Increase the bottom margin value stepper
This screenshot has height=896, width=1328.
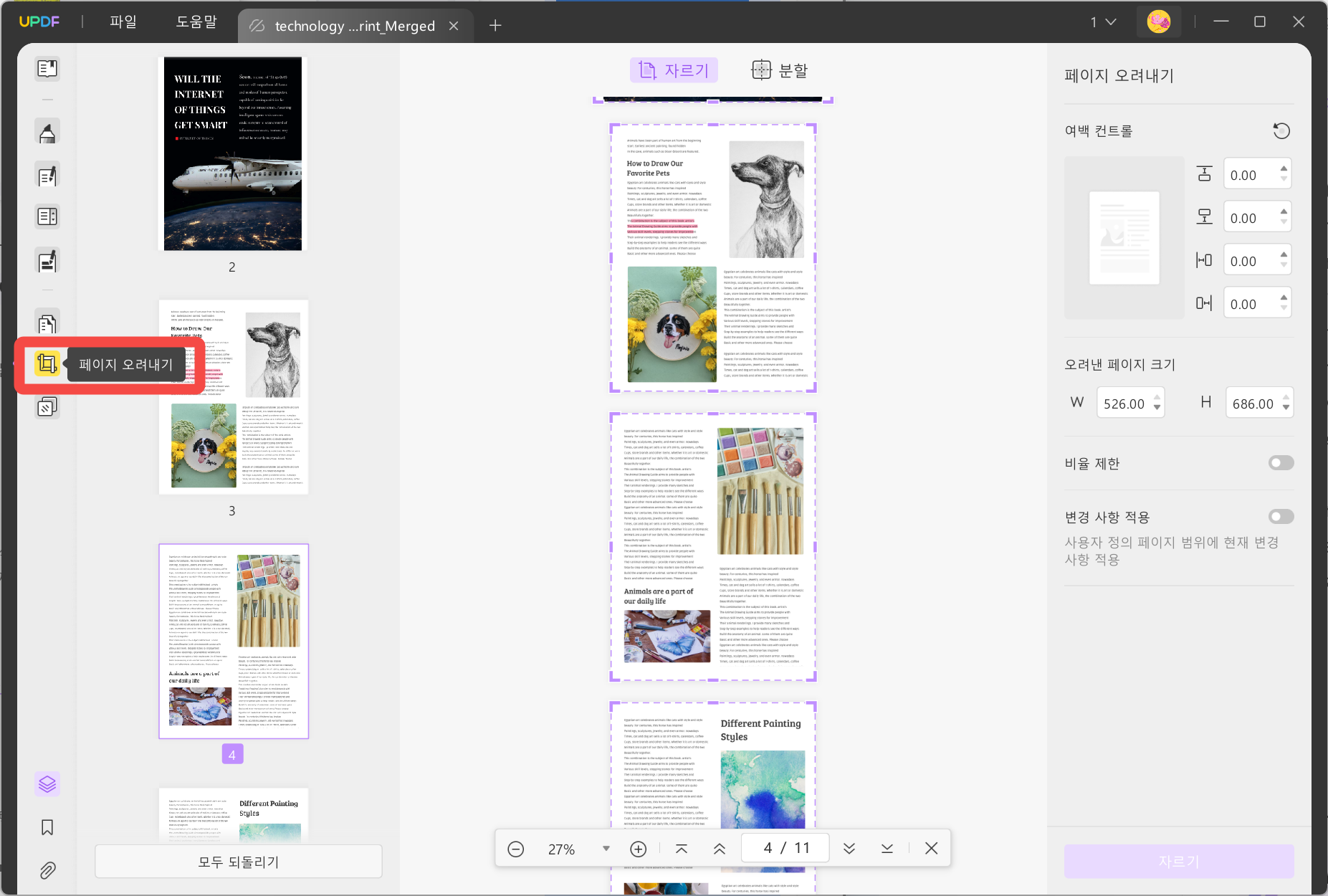click(x=1284, y=212)
